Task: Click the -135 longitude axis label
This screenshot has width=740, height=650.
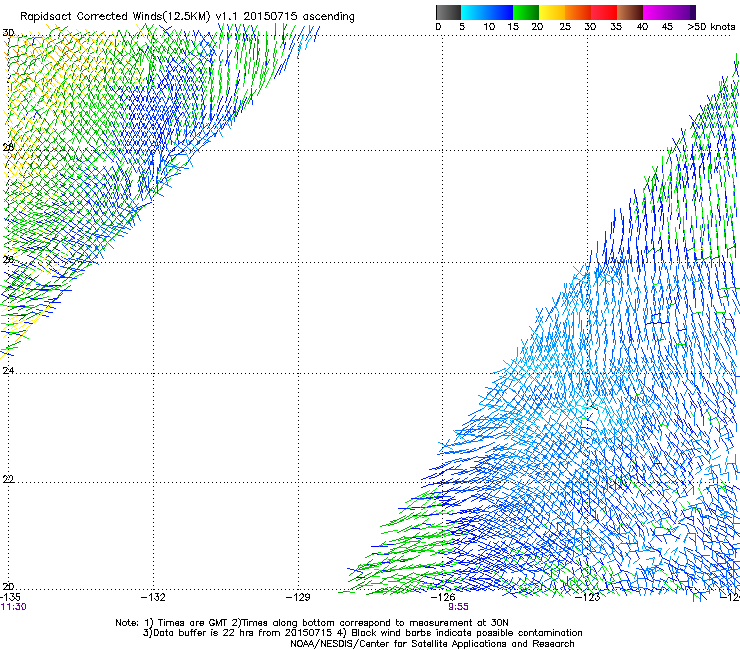Action: click(x=10, y=597)
